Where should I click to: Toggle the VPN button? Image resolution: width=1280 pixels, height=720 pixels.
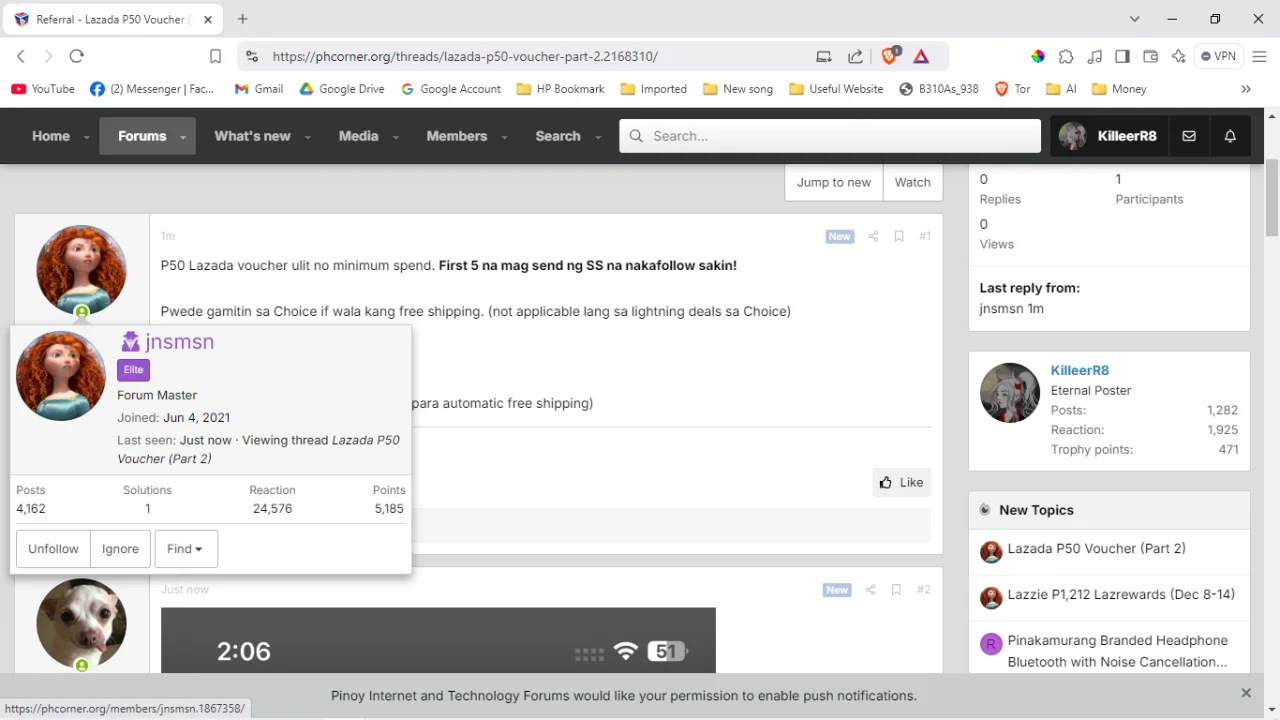[1219, 57]
